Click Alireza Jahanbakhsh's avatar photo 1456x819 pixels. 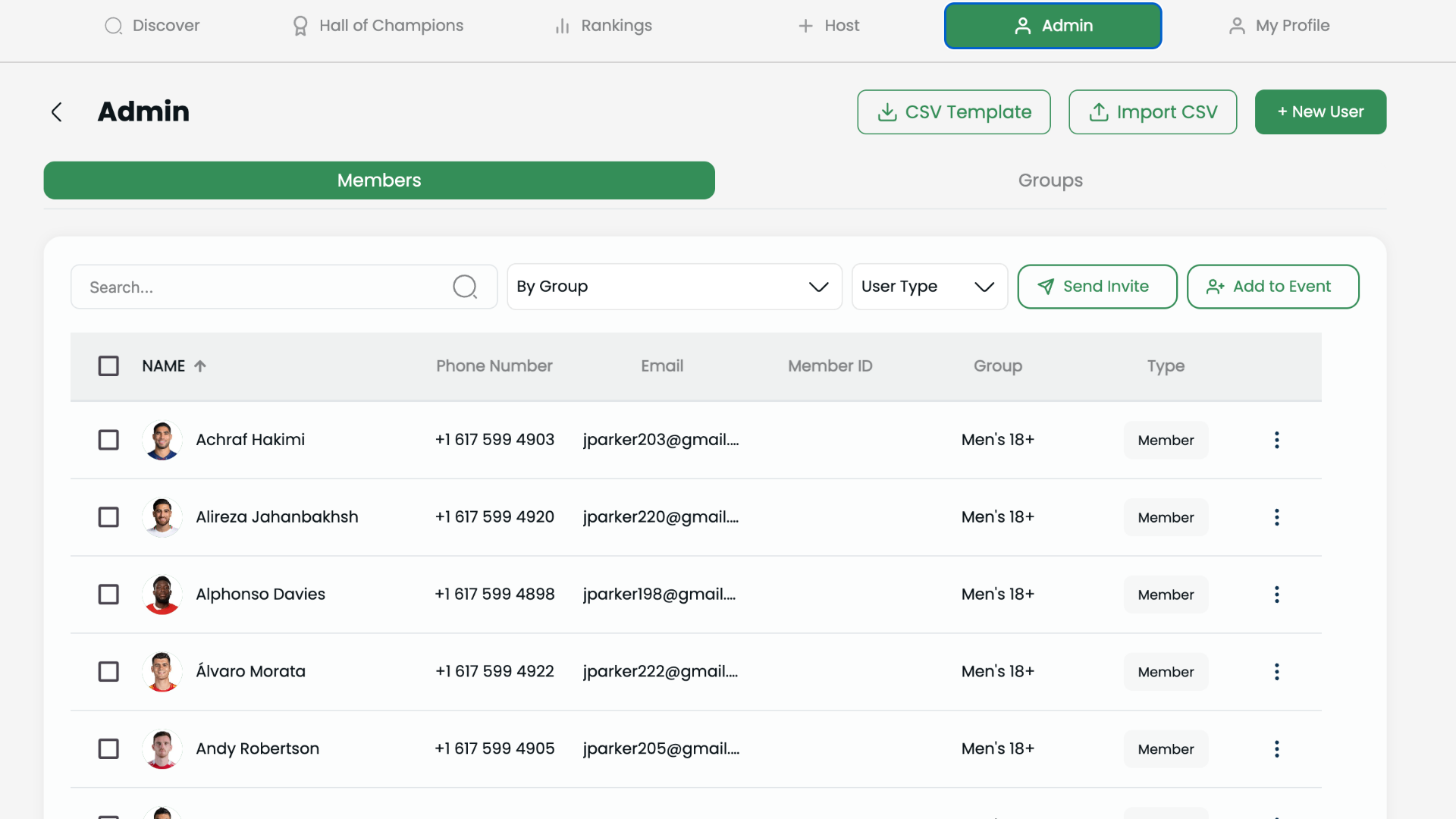pos(162,517)
